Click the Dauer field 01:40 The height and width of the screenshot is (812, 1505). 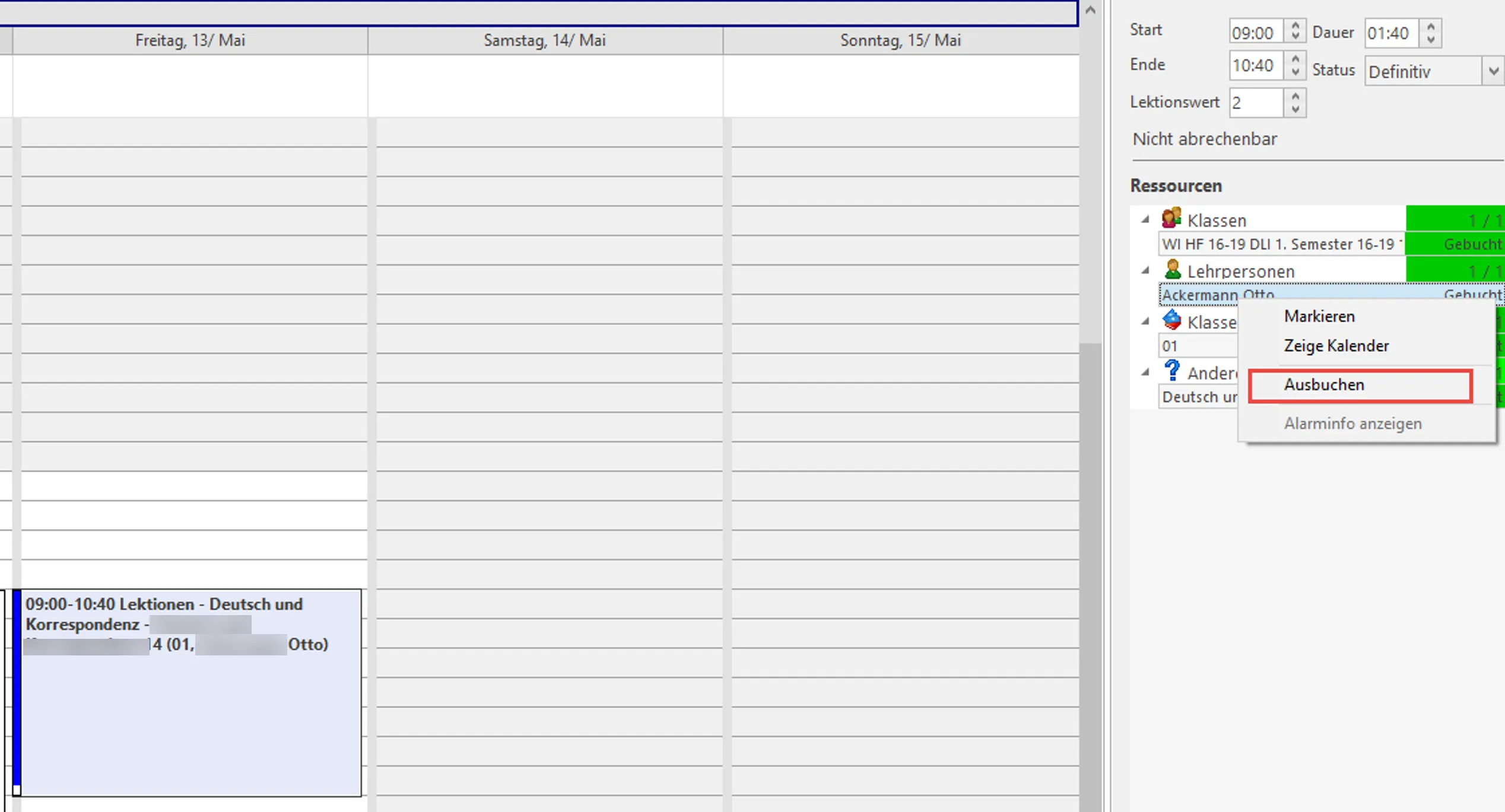click(1392, 33)
